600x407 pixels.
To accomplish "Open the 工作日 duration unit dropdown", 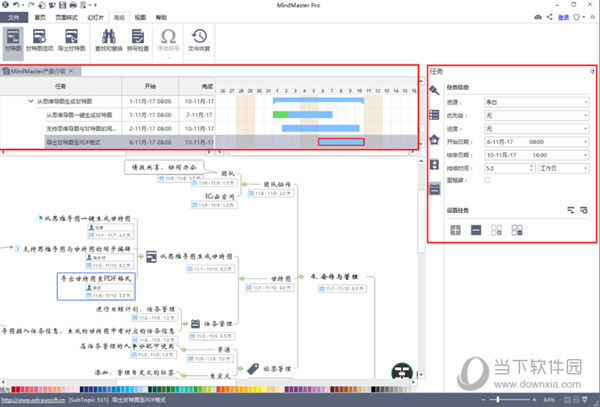I will (564, 168).
